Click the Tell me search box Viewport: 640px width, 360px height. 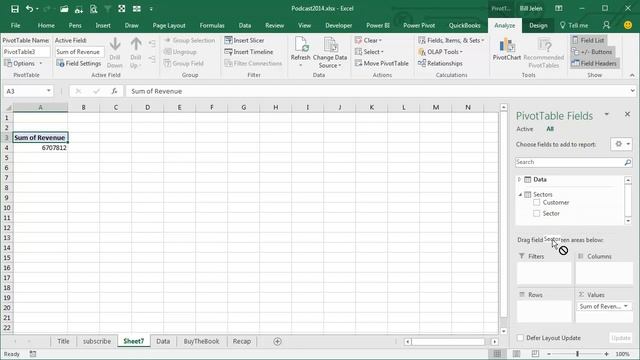[x=574, y=25]
